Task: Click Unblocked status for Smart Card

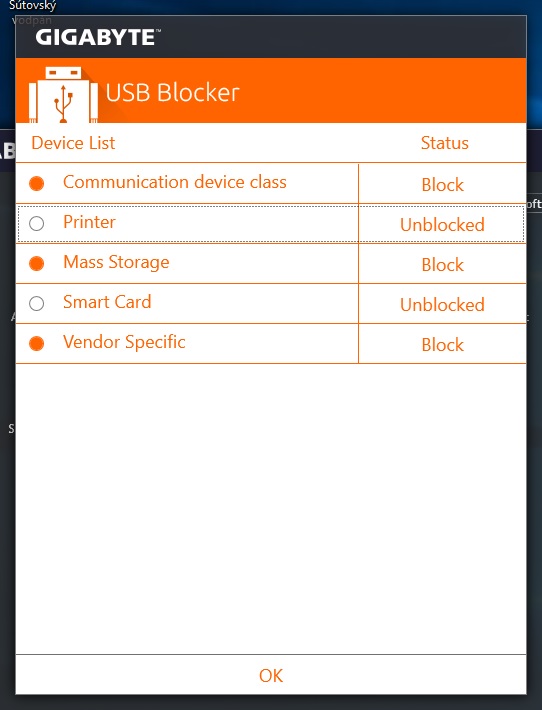Action: (442, 304)
